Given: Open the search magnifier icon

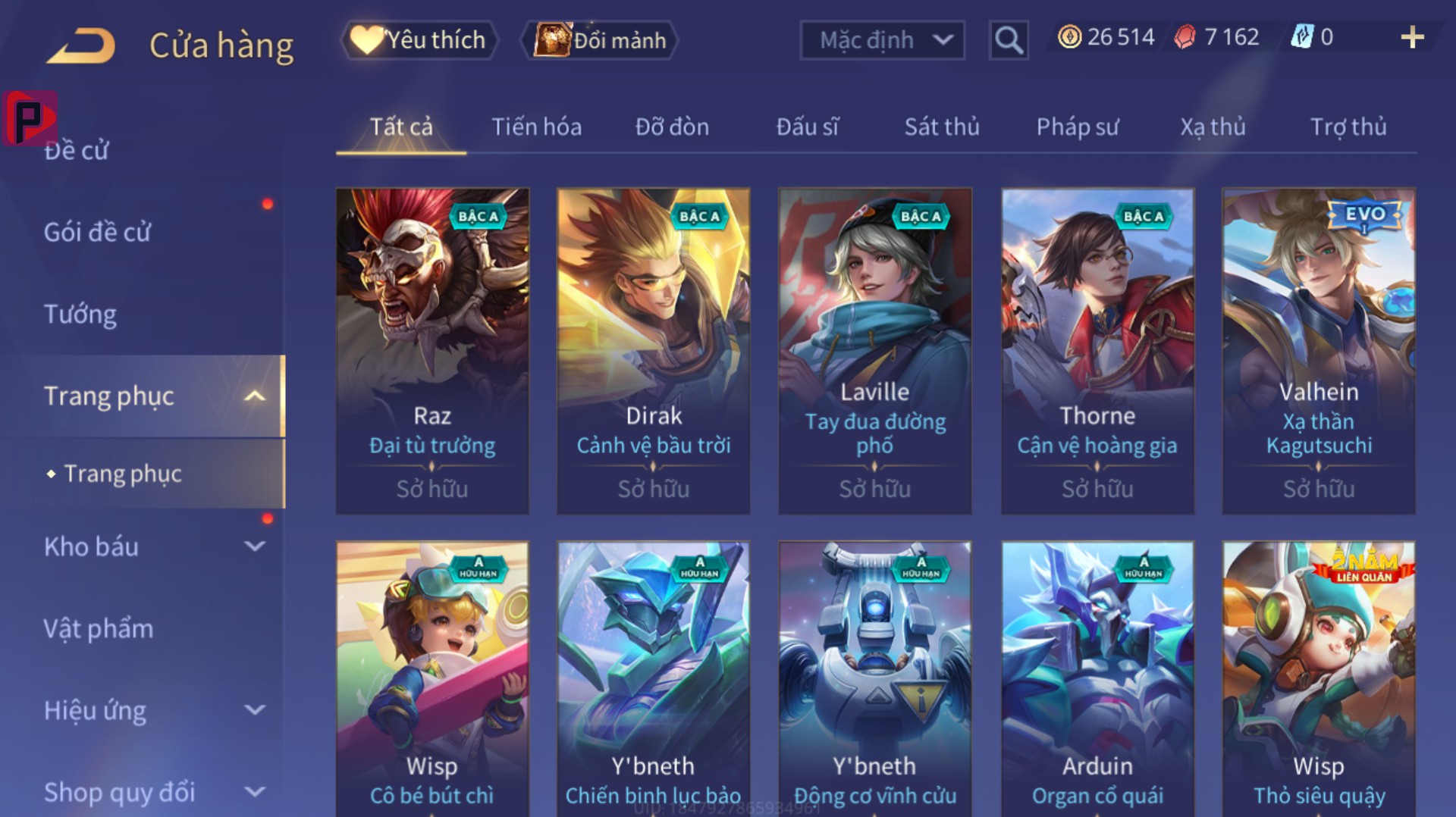Looking at the screenshot, I should pyautogui.click(x=1009, y=39).
